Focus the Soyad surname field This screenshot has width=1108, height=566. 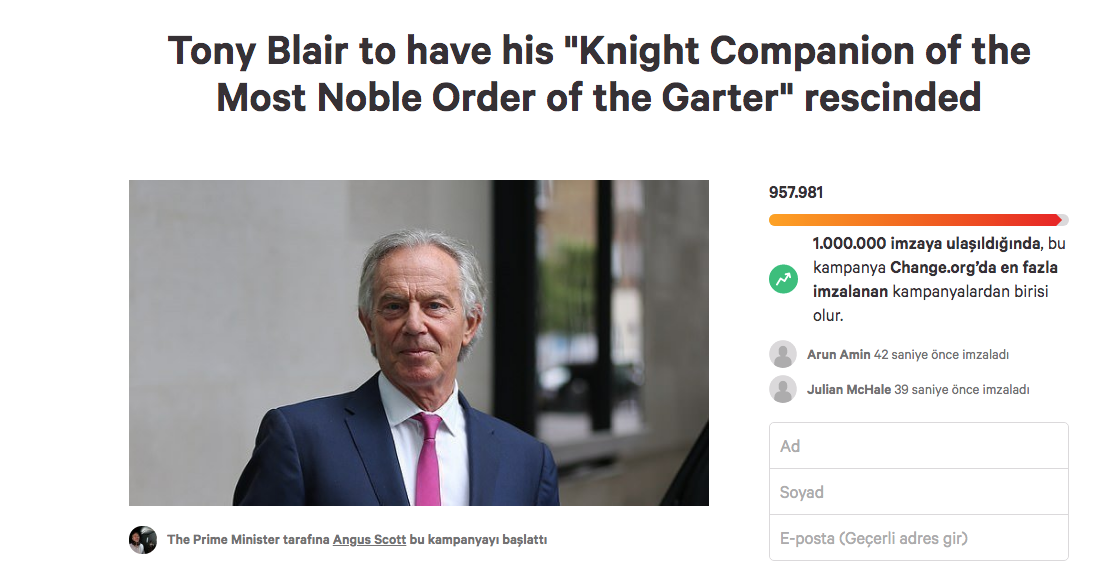pyautogui.click(x=919, y=492)
